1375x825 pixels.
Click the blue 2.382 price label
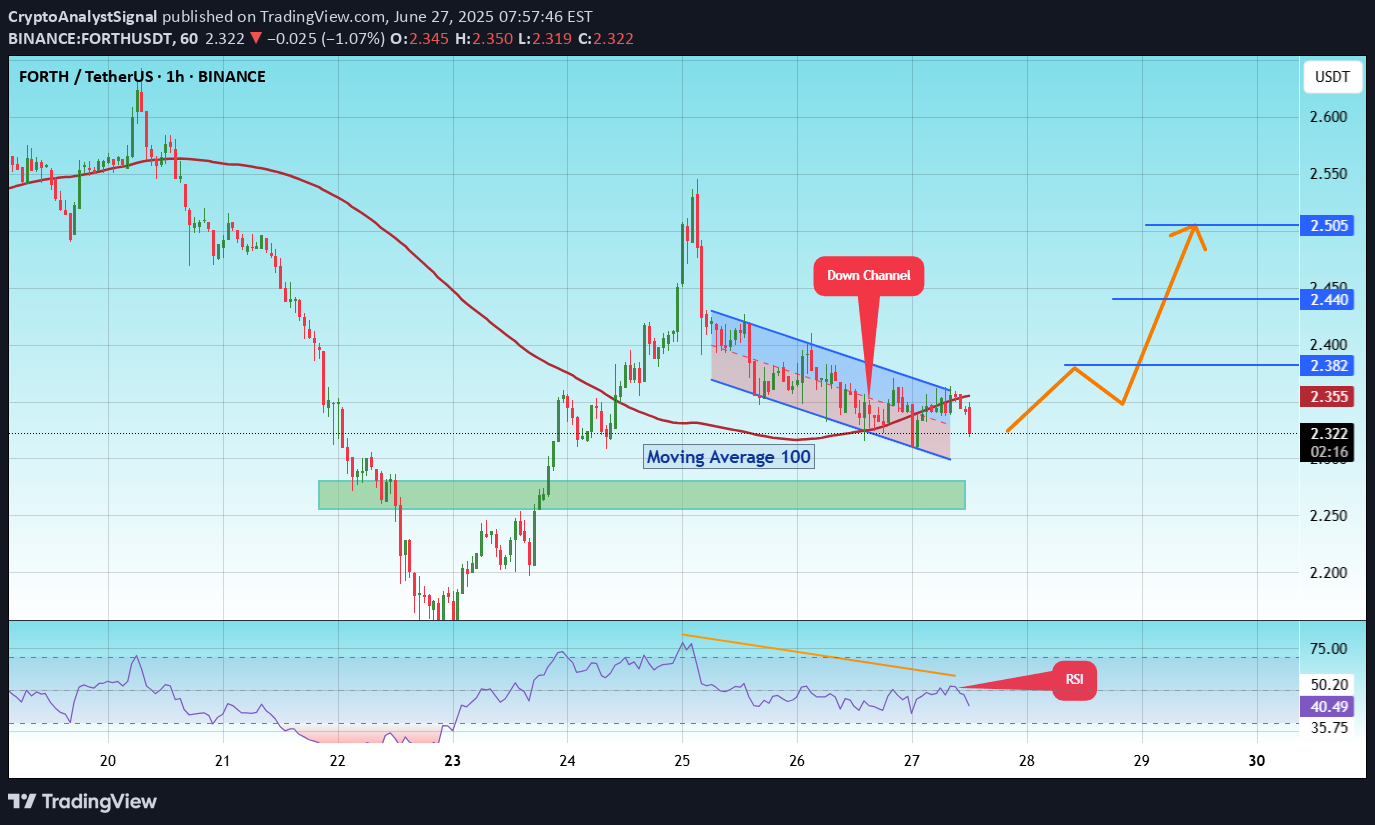tap(1326, 365)
